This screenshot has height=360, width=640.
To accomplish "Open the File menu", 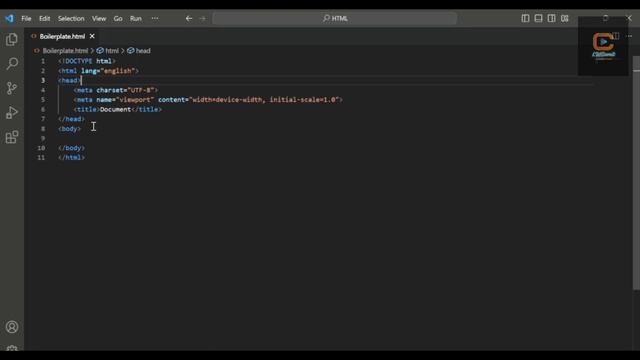I will coord(26,18).
